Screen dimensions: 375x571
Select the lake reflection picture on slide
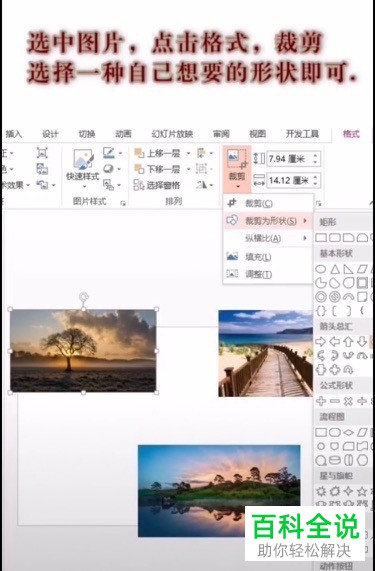point(219,491)
